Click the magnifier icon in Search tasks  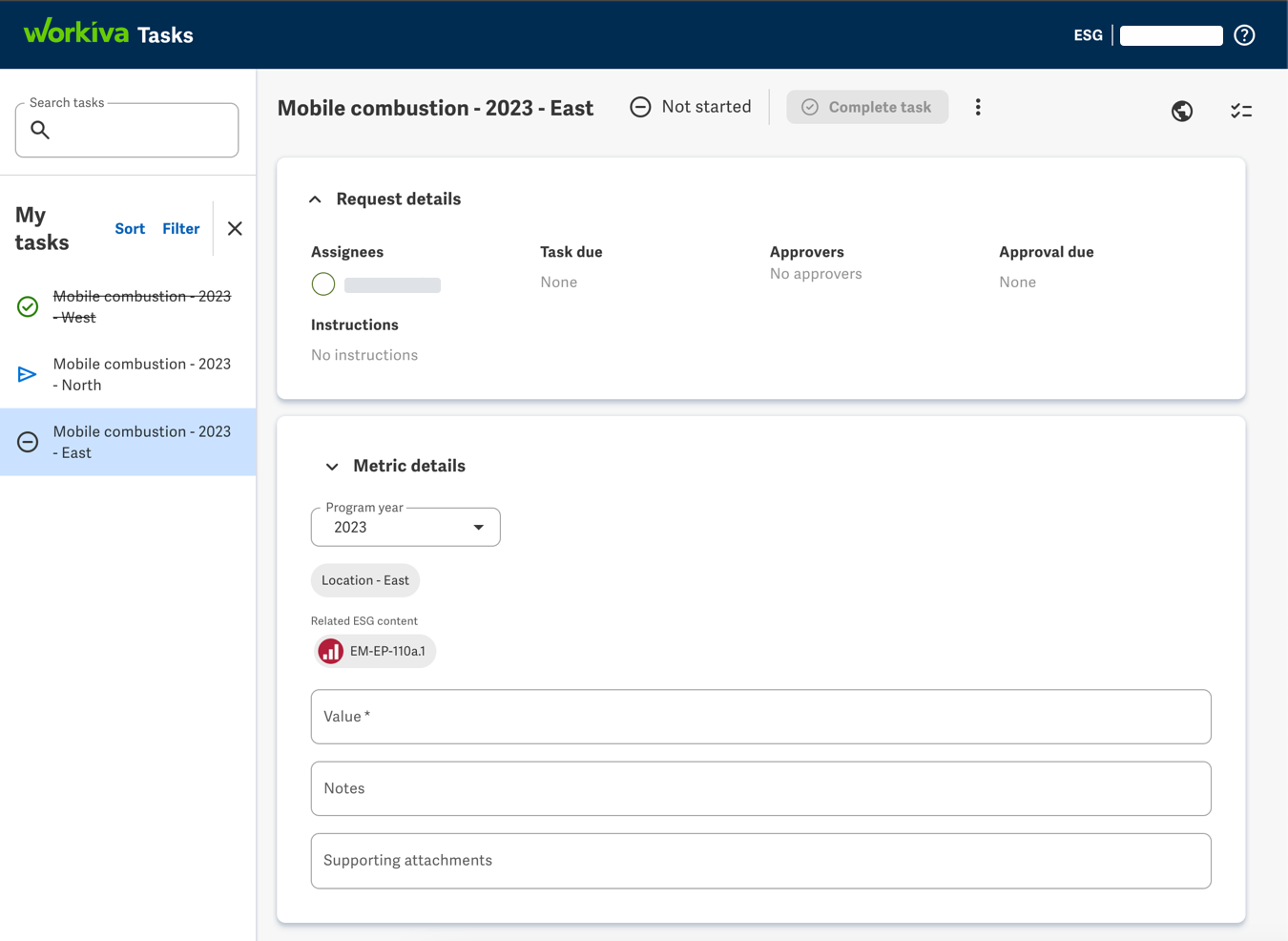pyautogui.click(x=39, y=130)
